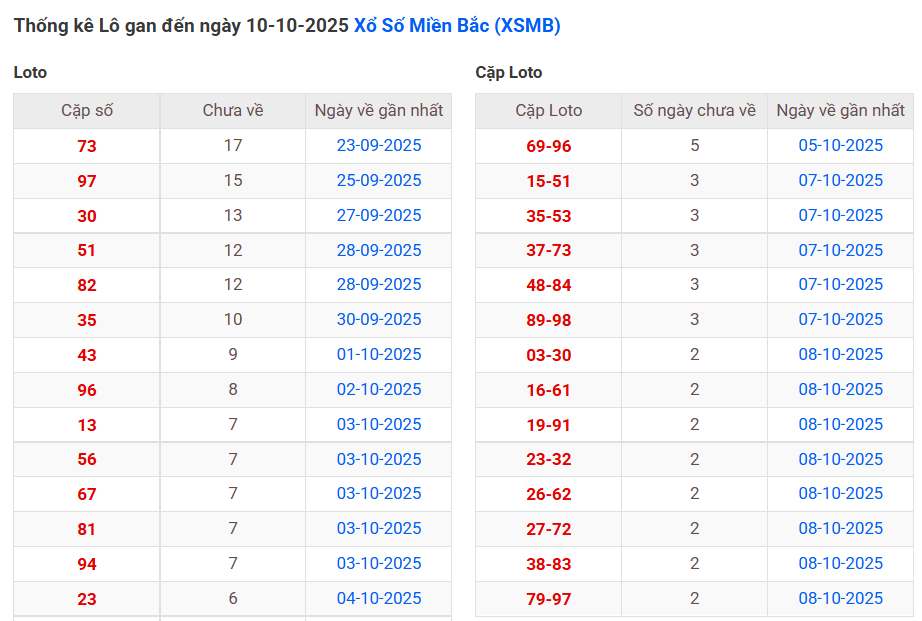The image size is (922, 621).
Task: Click the 02-10-2025 date beside number 96
Action: click(x=378, y=390)
